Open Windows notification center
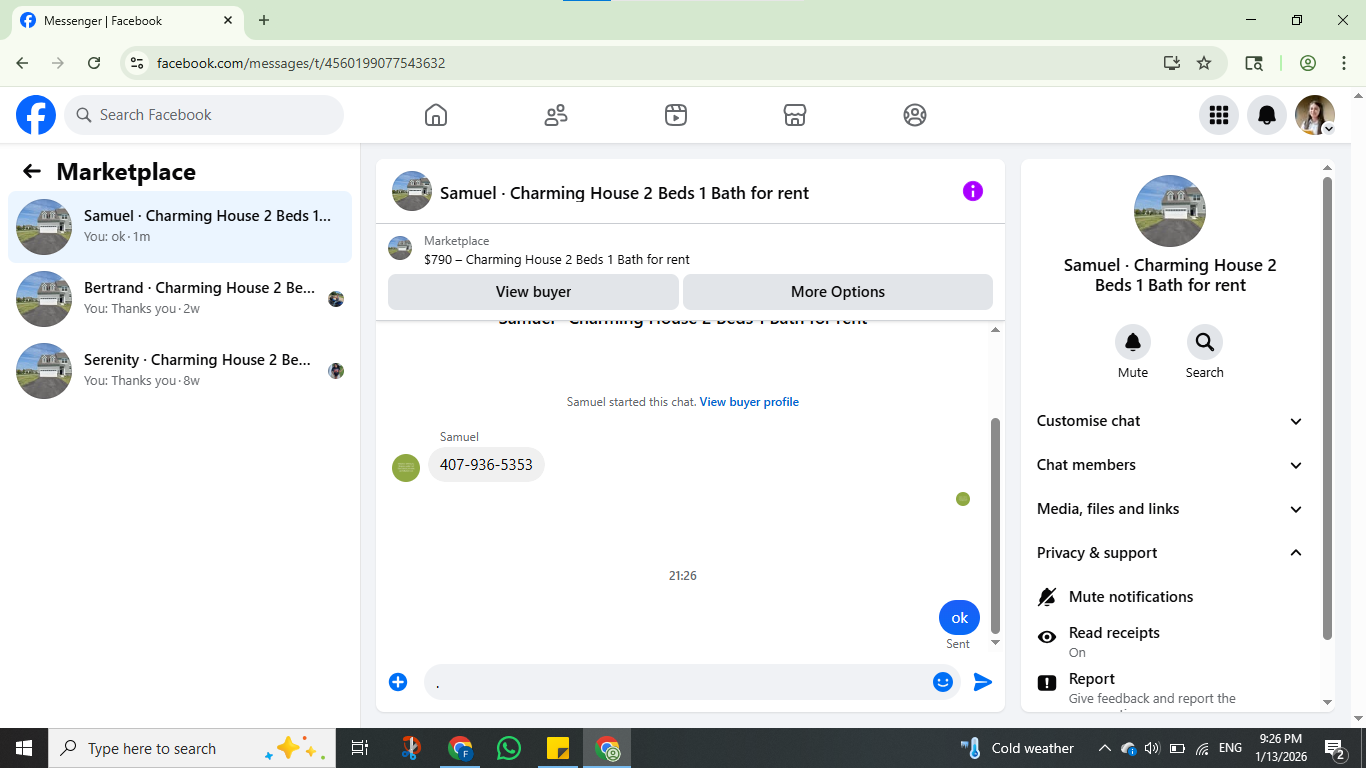 [1335, 748]
